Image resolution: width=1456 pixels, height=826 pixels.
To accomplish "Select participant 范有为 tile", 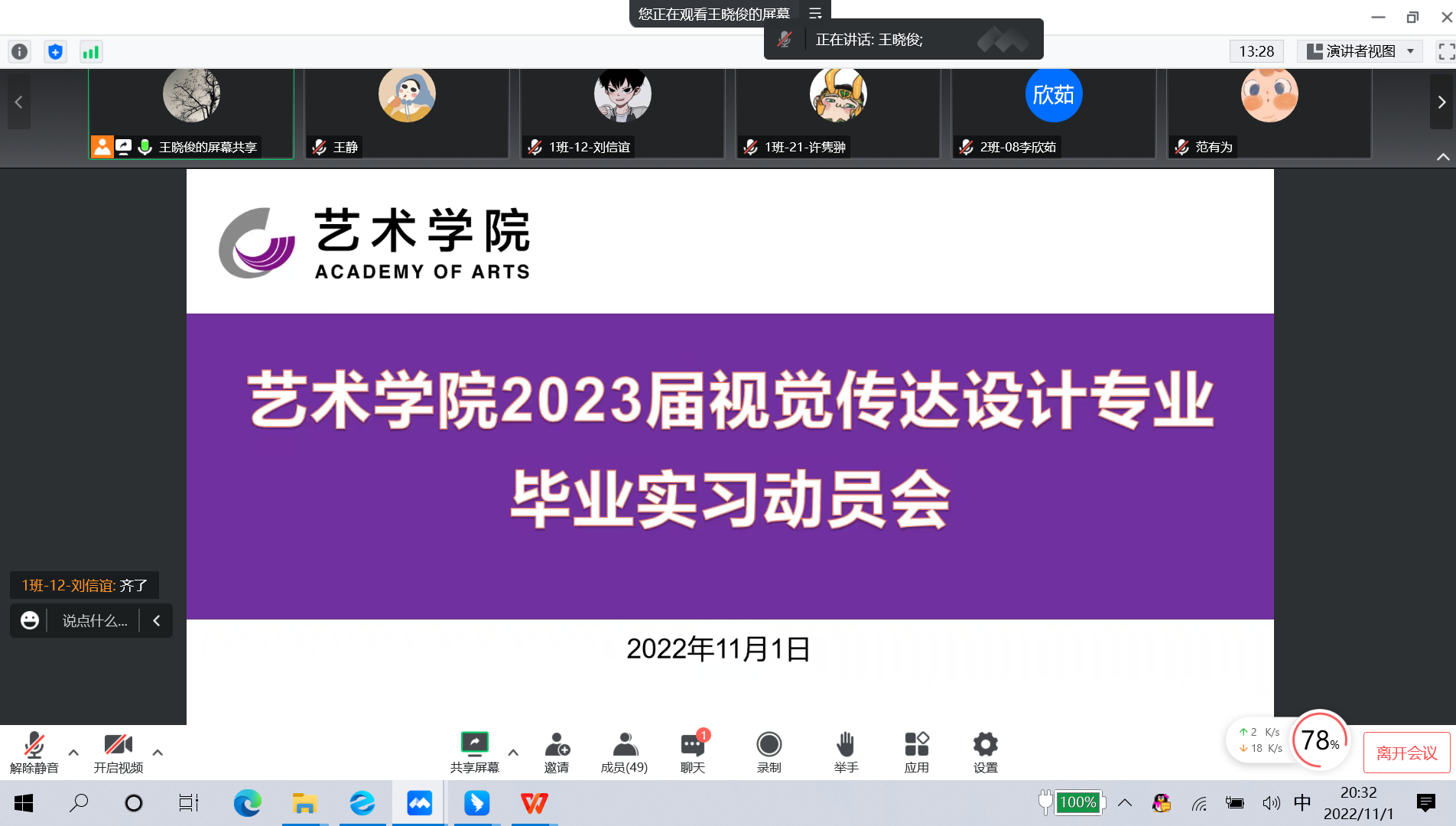I will click(1269, 113).
